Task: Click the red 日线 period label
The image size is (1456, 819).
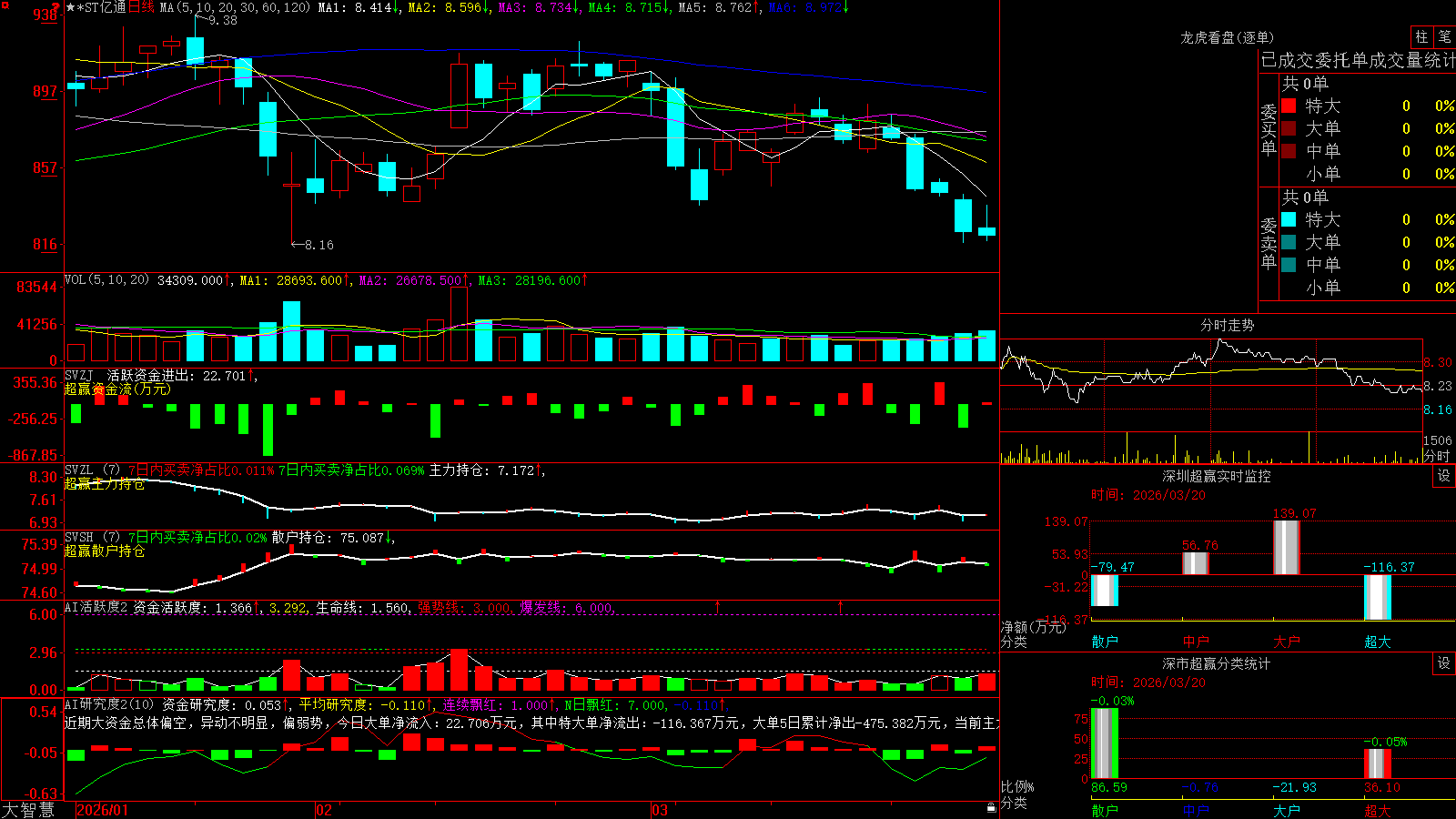Action: (141, 7)
